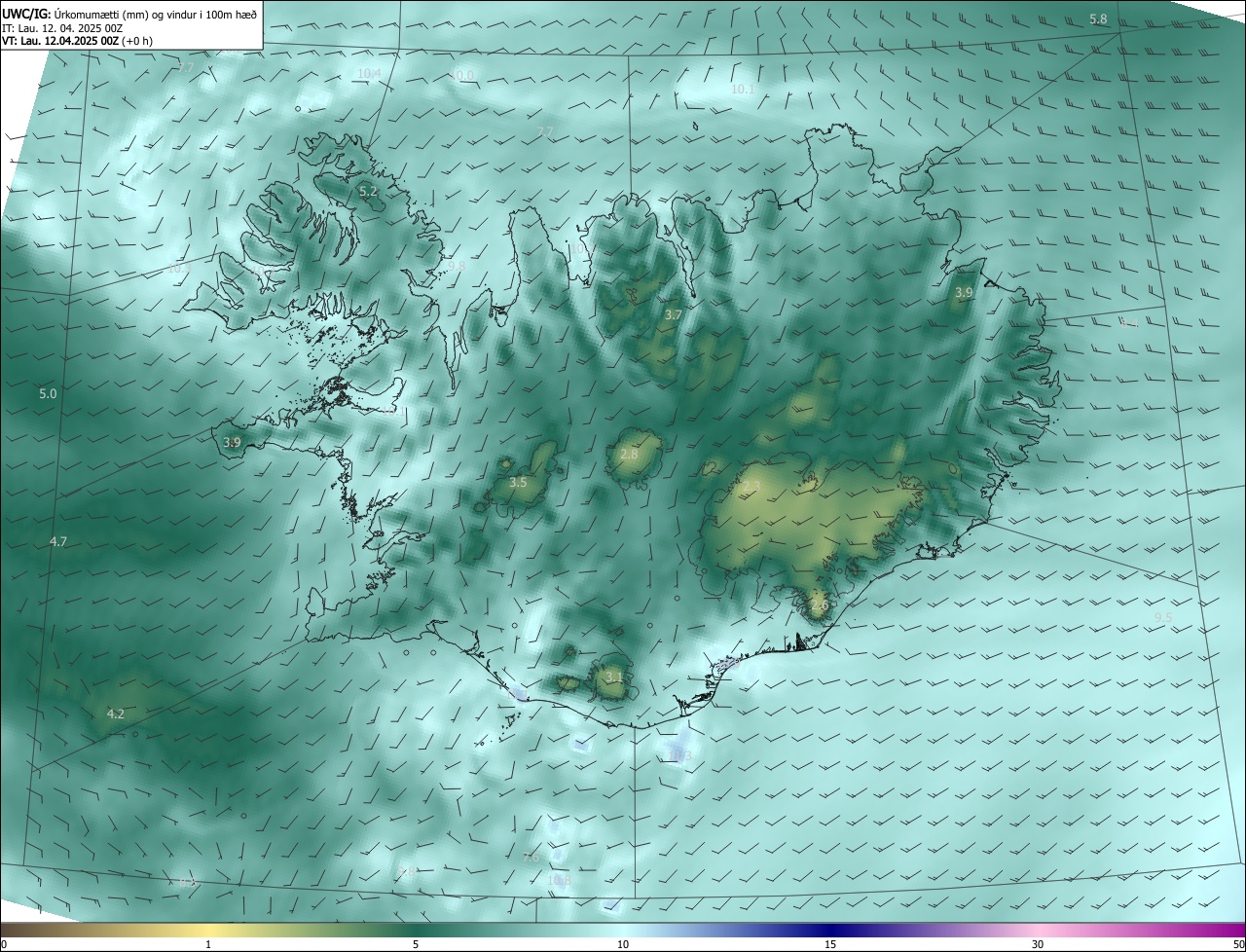Viewport: 1246px width, 952px height.
Task: Click the colour scale tick labelled 0
Action: (x=3, y=944)
